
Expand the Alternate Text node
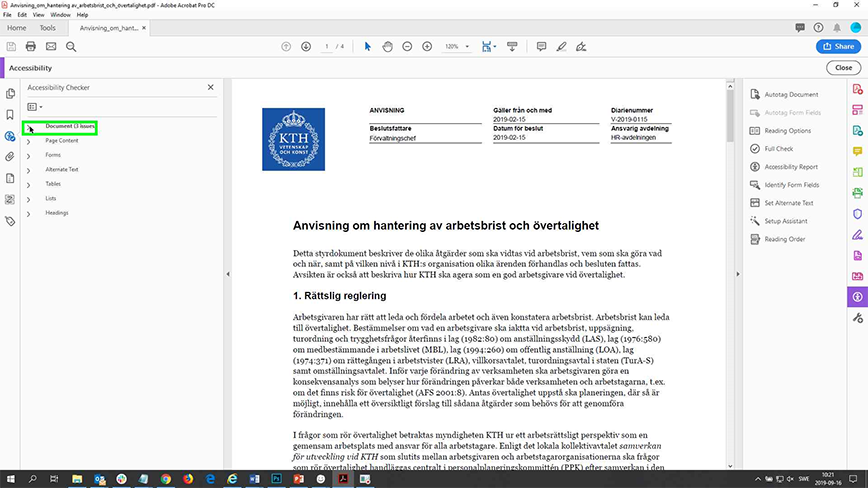click(29, 170)
